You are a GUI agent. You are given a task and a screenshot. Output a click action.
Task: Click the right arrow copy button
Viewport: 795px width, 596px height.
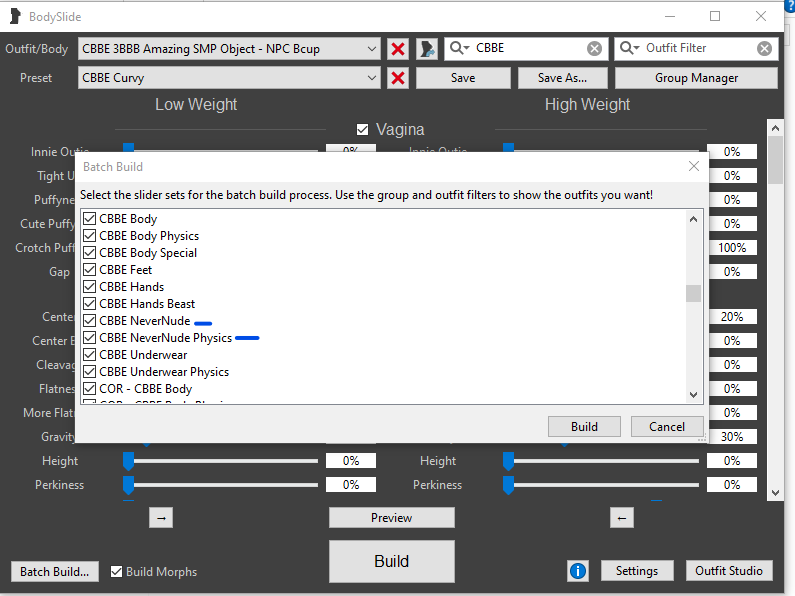[162, 517]
